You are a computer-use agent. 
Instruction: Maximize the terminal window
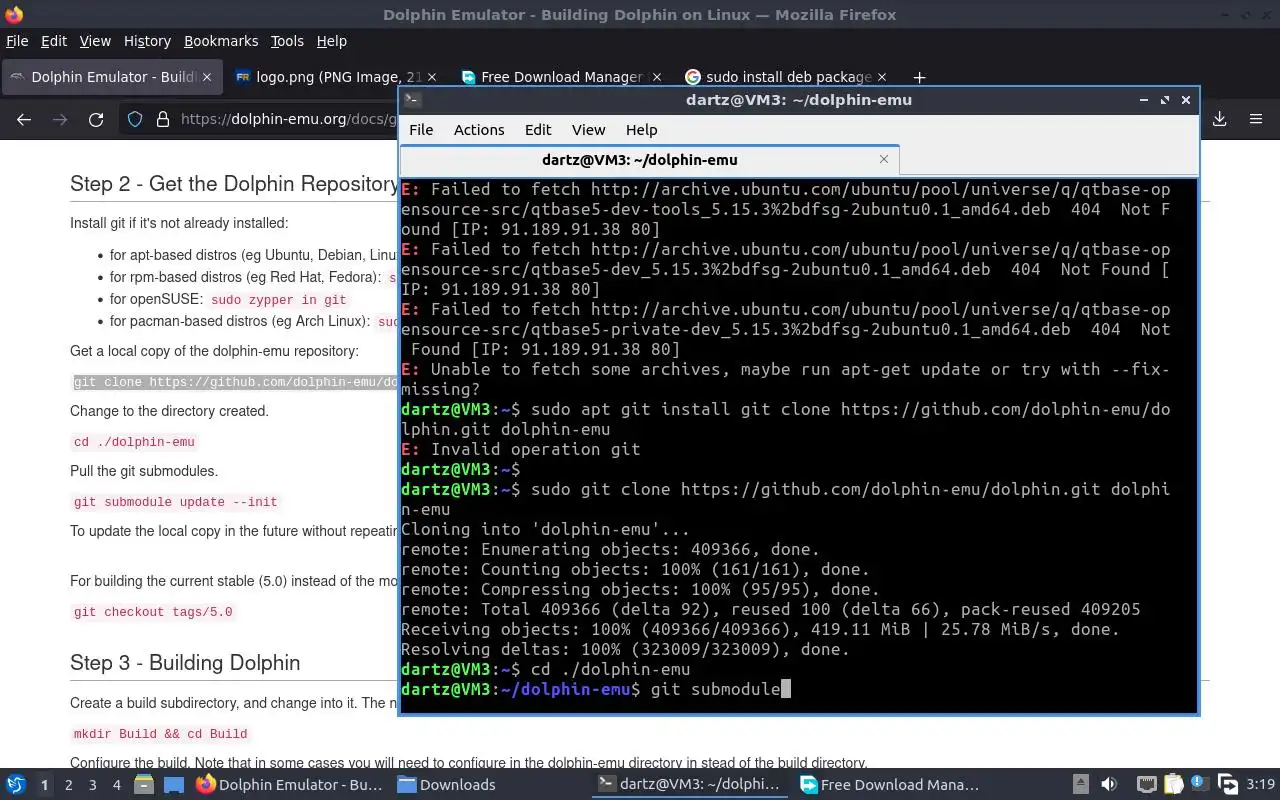click(1165, 100)
